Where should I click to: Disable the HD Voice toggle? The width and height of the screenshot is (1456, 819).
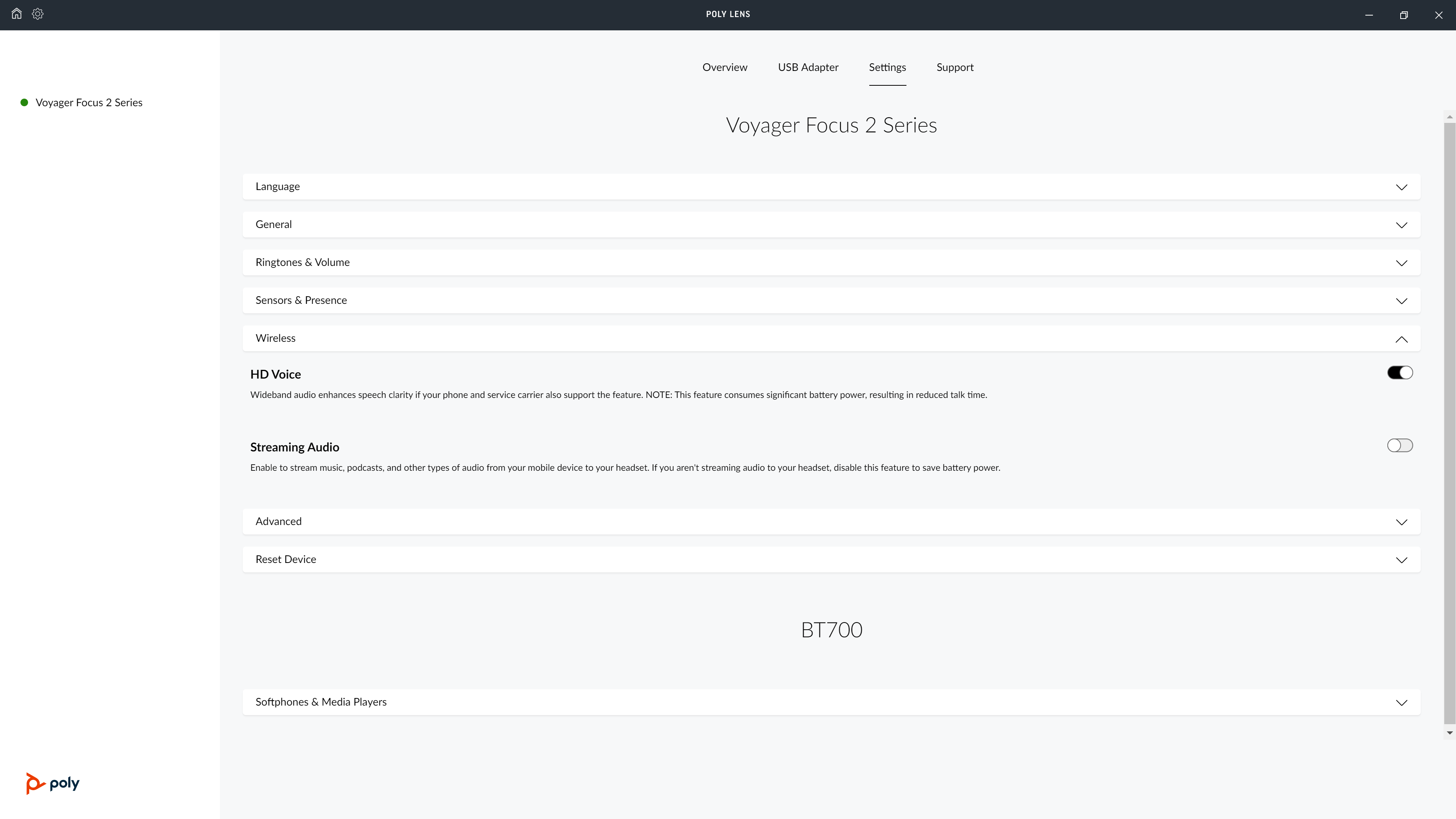[x=1399, y=373]
